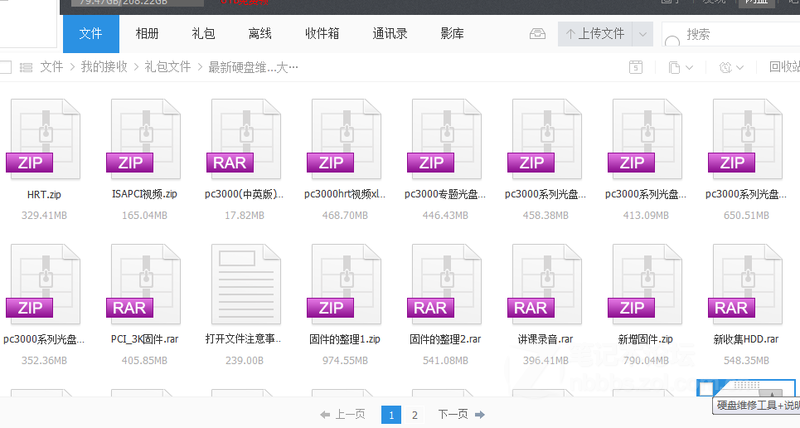
Task: Click the 讲课录音.rar file name
Action: tap(545, 339)
